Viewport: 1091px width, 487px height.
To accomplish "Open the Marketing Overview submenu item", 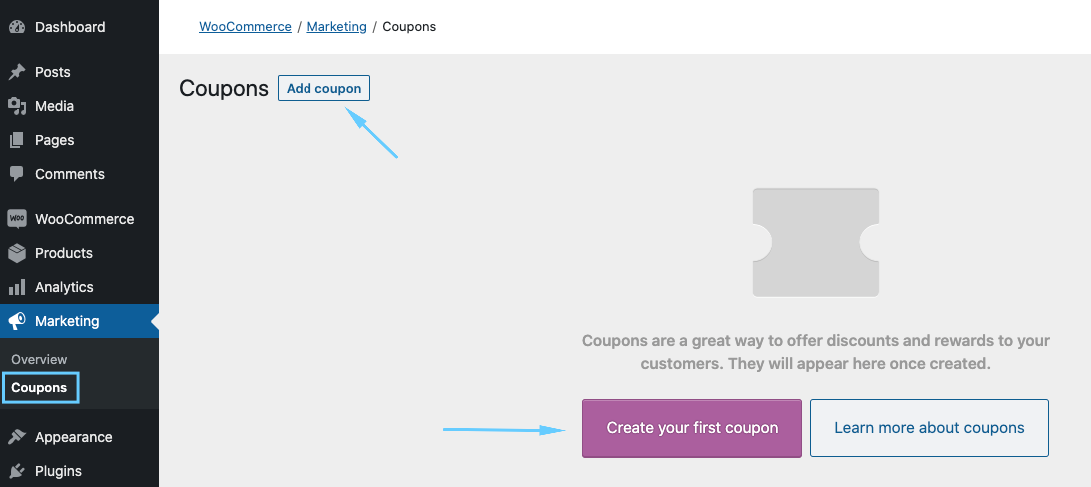I will pyautogui.click(x=39, y=359).
